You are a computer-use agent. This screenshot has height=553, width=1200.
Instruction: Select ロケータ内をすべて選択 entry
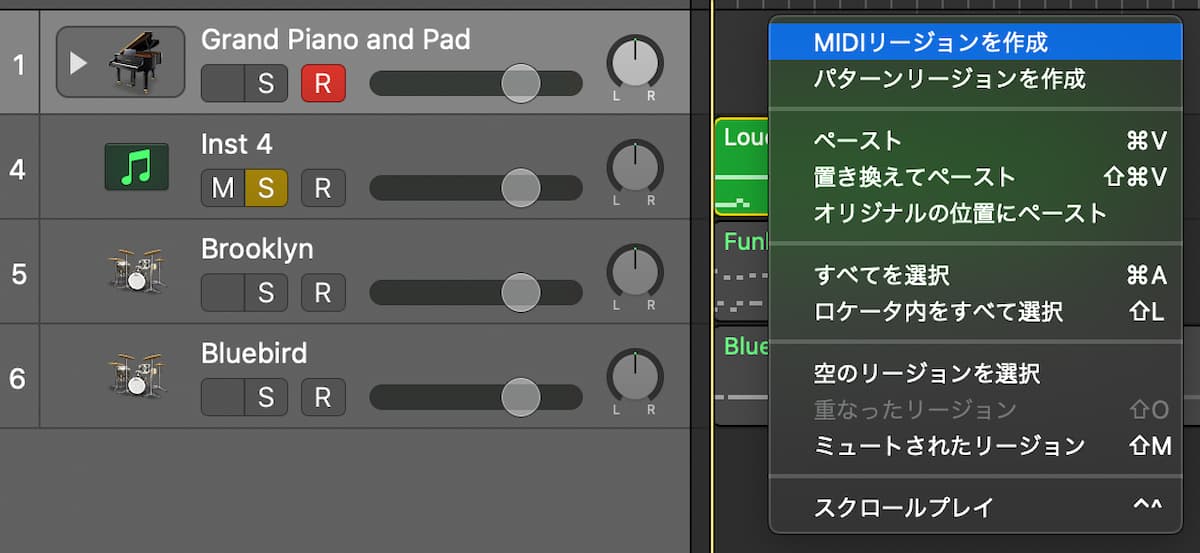(975, 311)
